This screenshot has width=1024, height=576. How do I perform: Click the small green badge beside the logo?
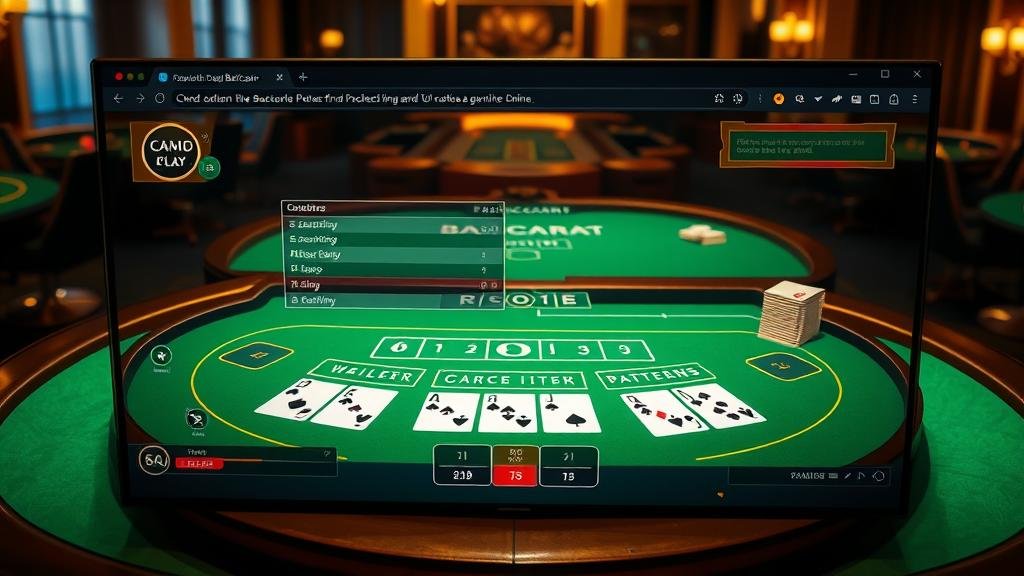[209, 168]
